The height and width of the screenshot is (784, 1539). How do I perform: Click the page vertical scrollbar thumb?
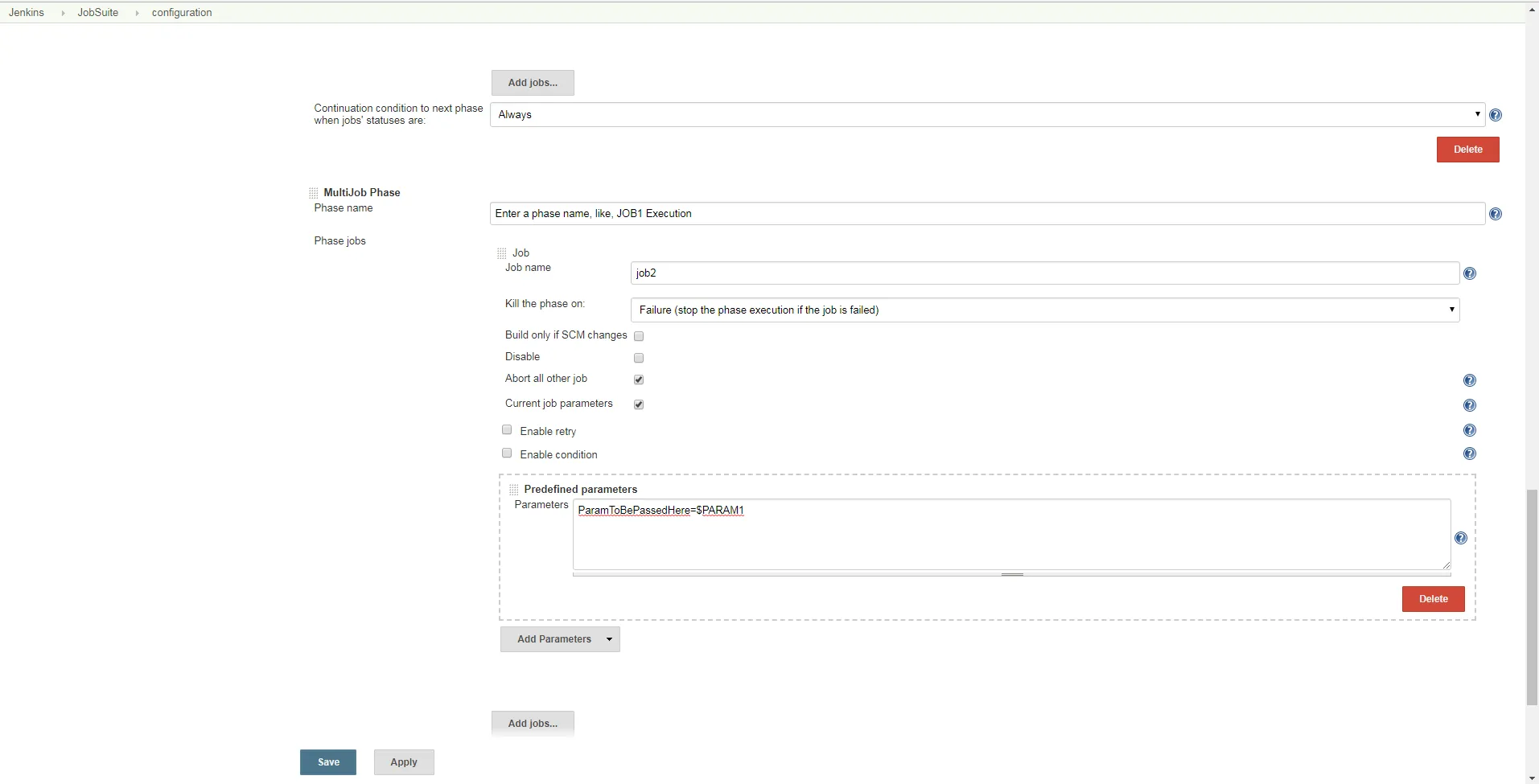tap(1532, 597)
